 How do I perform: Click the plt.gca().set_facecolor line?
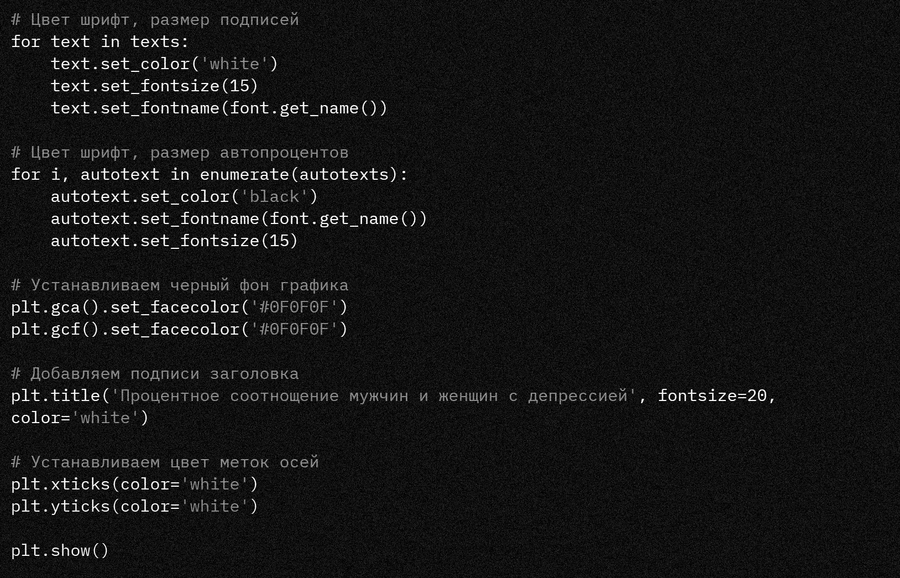(179, 307)
